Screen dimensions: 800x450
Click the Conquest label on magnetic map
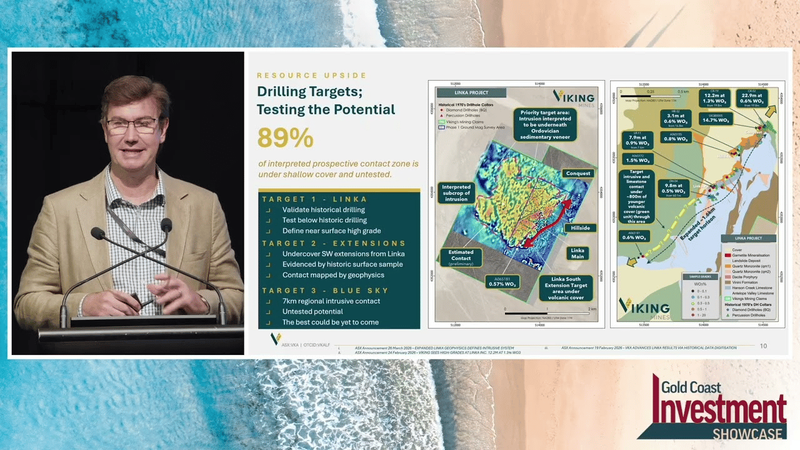578,173
